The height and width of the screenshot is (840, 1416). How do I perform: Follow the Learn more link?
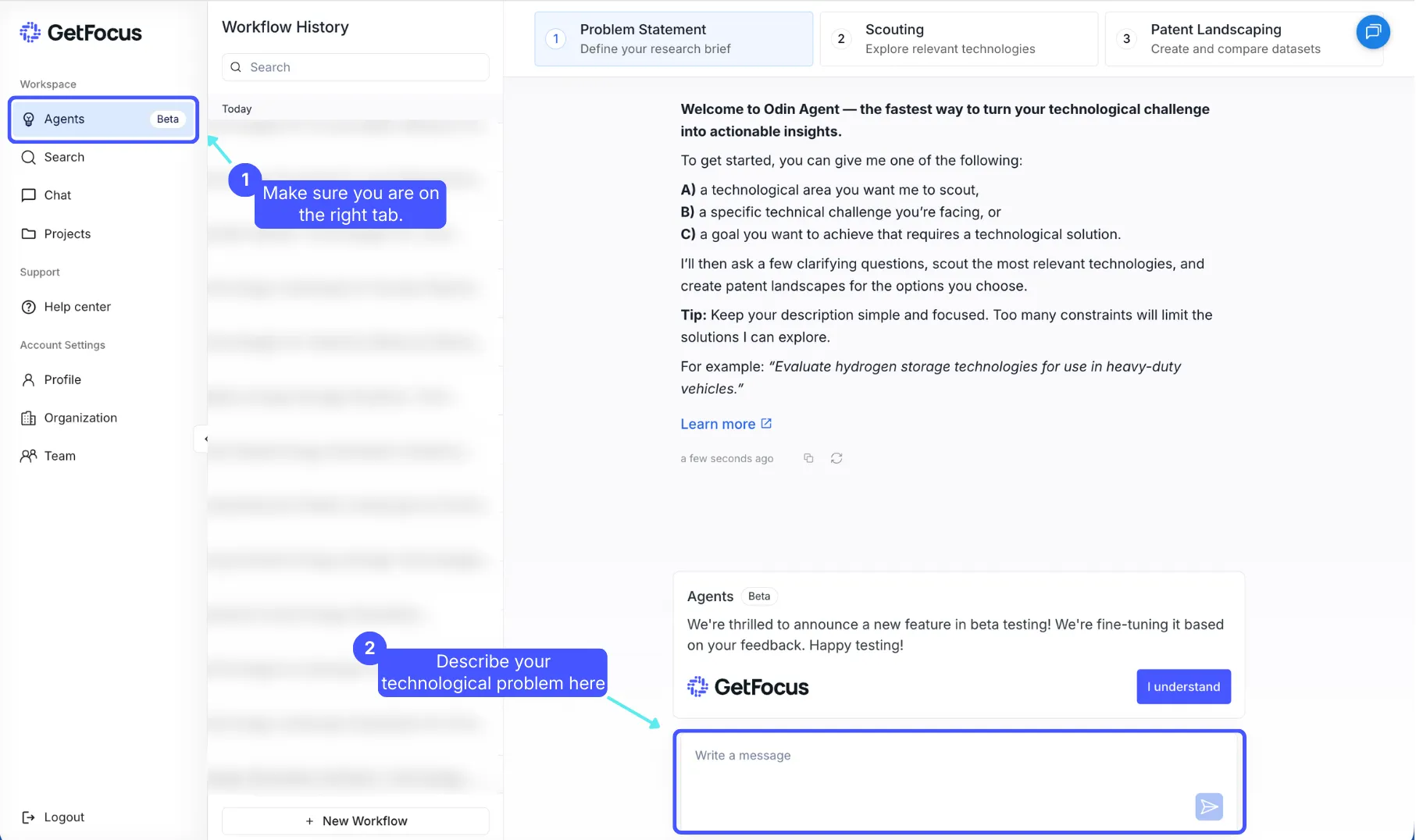pyautogui.click(x=726, y=424)
